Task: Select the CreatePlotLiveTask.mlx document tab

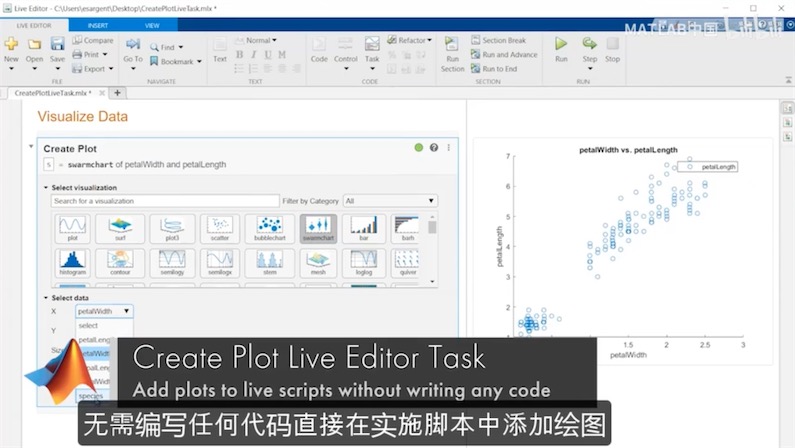Action: pyautogui.click(x=52, y=93)
